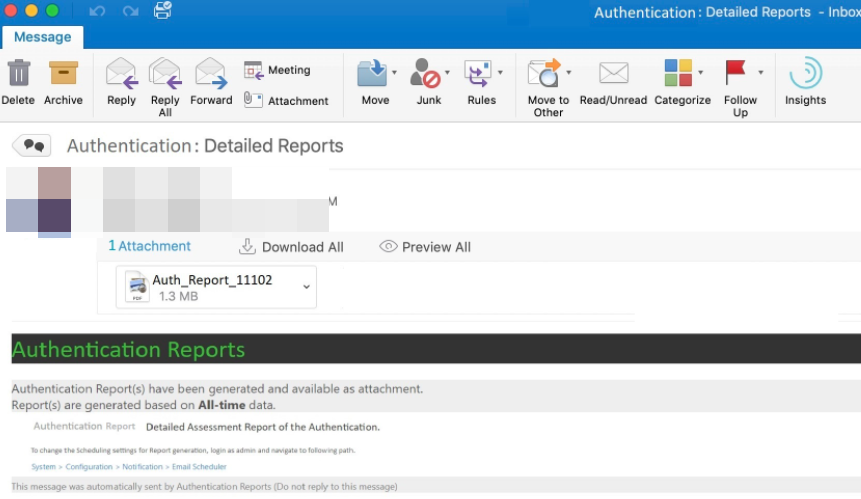This screenshot has width=861, height=499.
Task: Create a Meeting from this email
Action: 278,70
